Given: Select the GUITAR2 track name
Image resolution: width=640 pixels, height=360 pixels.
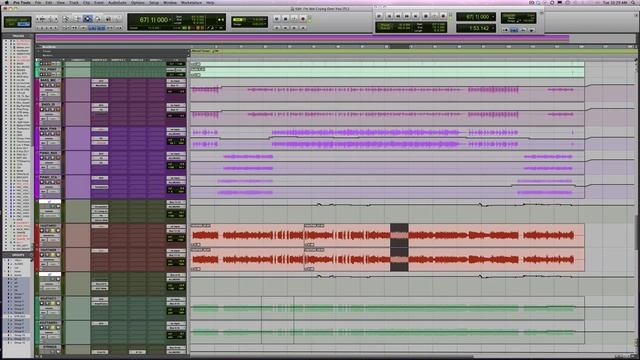Looking at the screenshot, I should click(48, 250).
